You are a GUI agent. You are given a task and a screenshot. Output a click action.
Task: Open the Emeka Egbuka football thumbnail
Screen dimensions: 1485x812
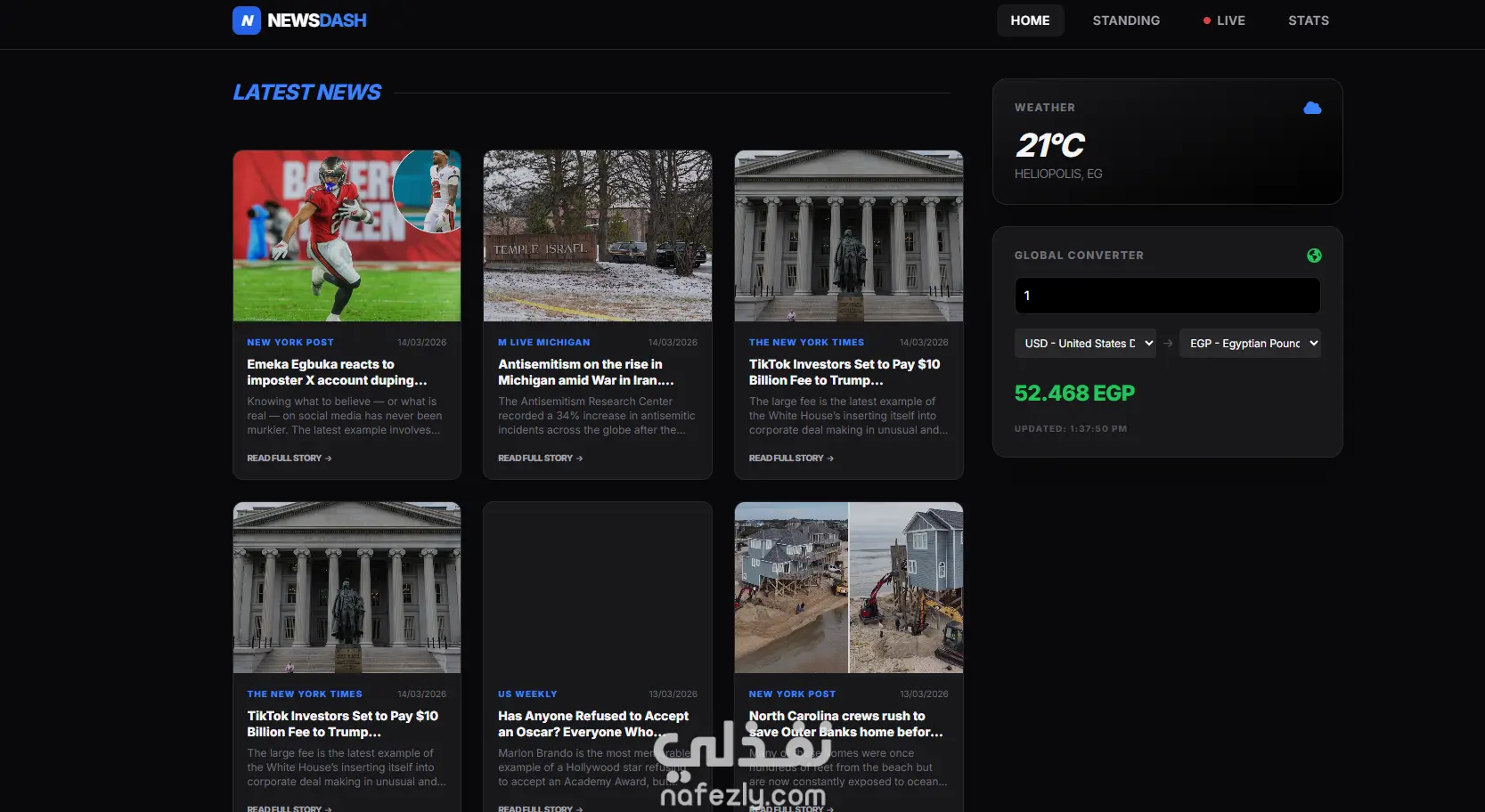point(347,236)
